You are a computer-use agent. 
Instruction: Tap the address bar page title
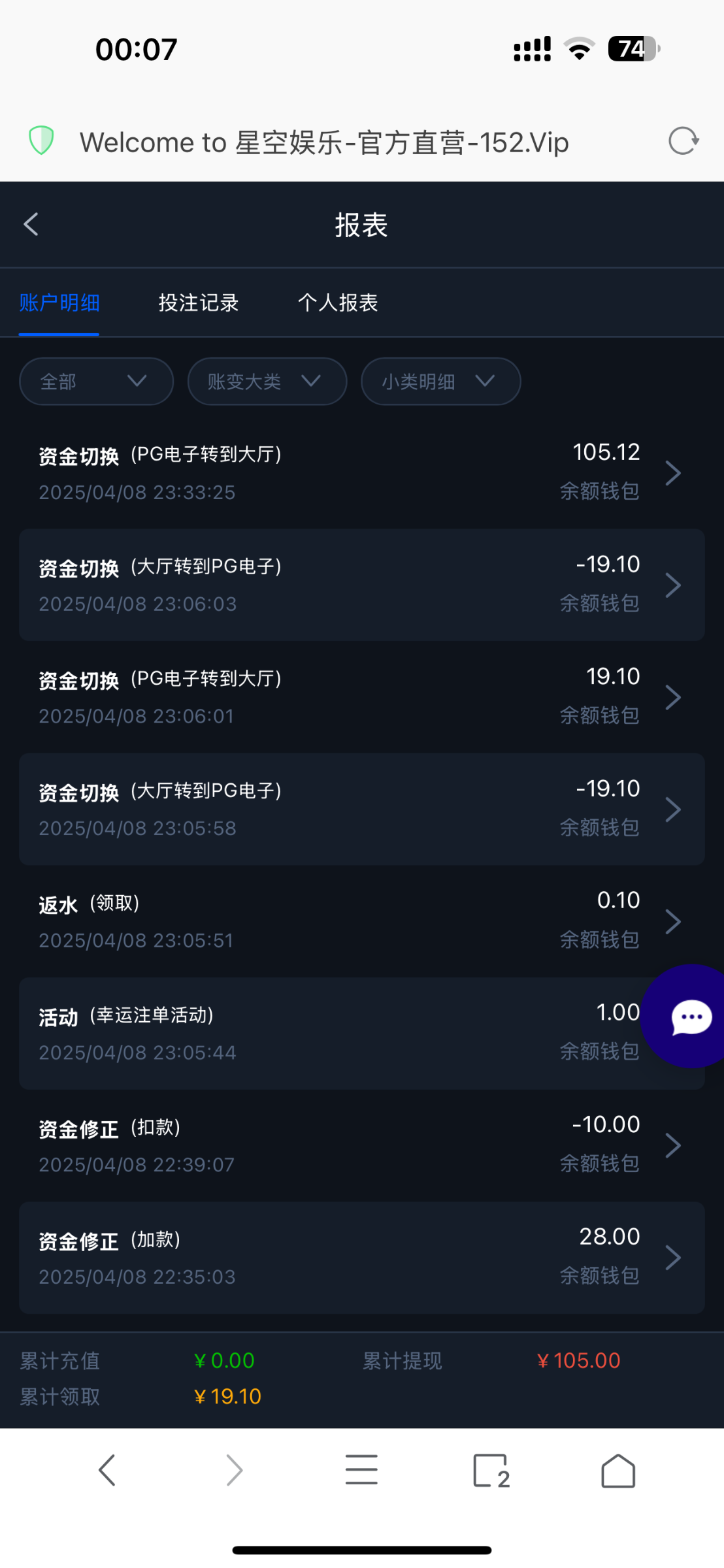click(324, 142)
